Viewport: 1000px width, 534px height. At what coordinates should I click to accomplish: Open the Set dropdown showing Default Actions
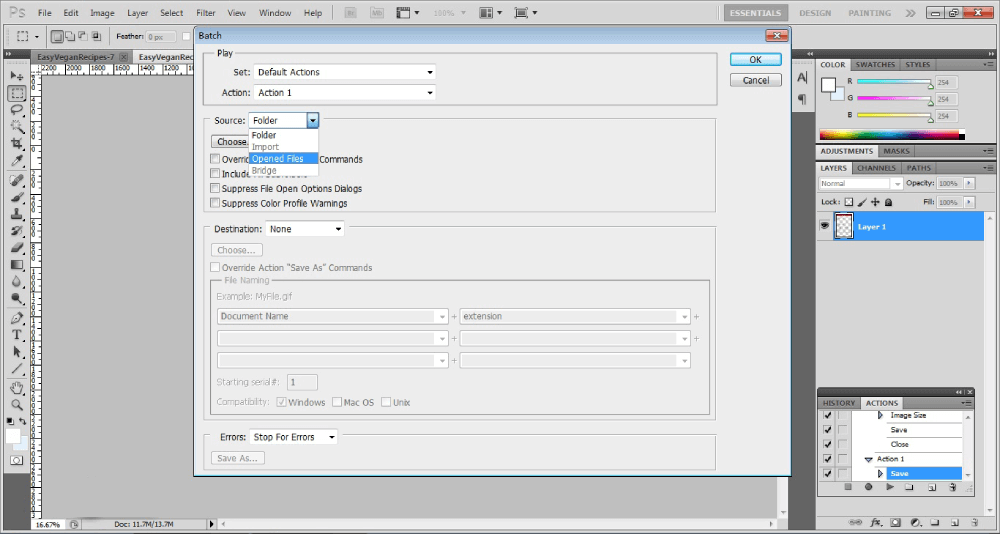click(x=345, y=72)
